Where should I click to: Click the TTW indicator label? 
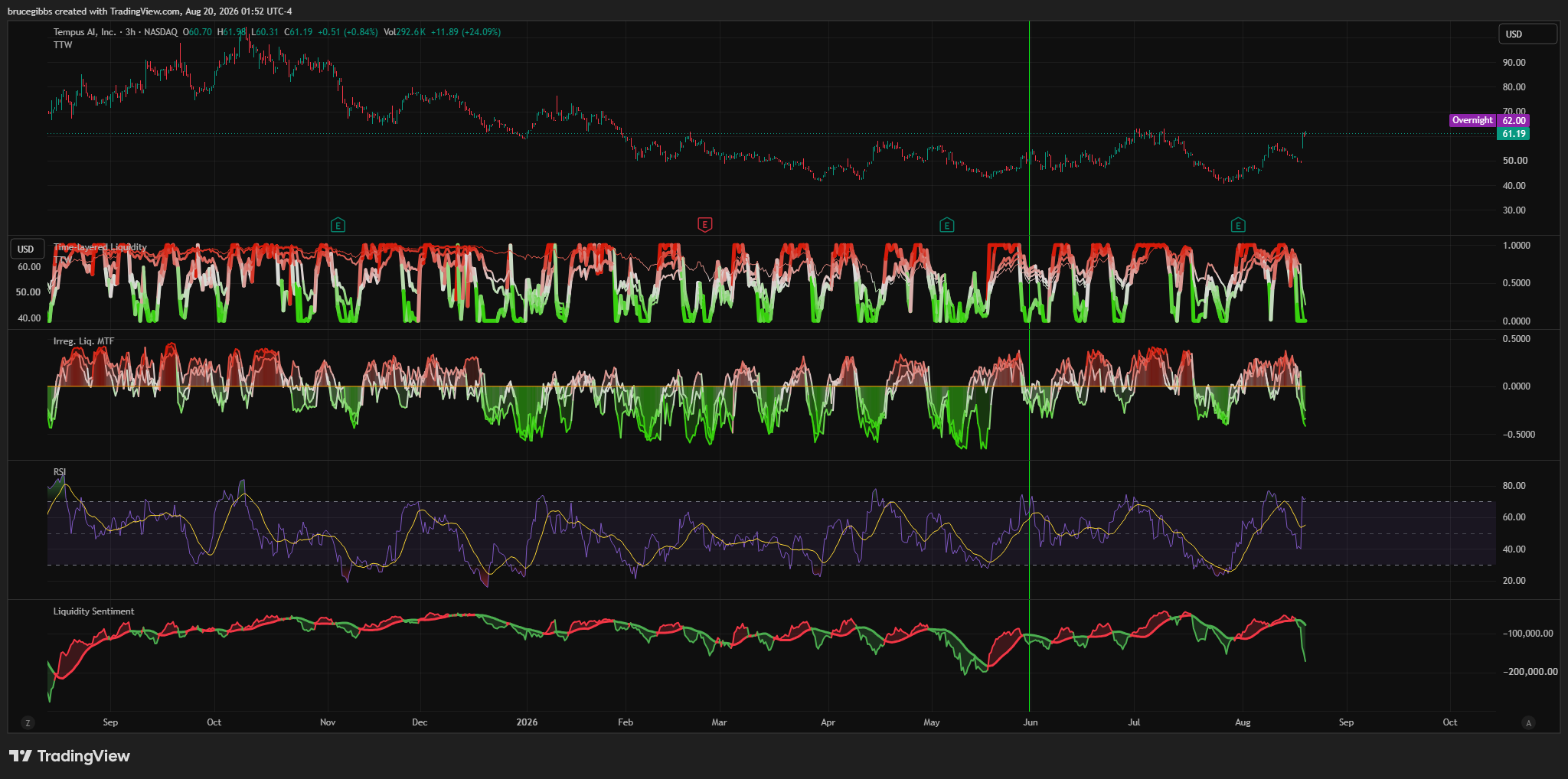63,45
